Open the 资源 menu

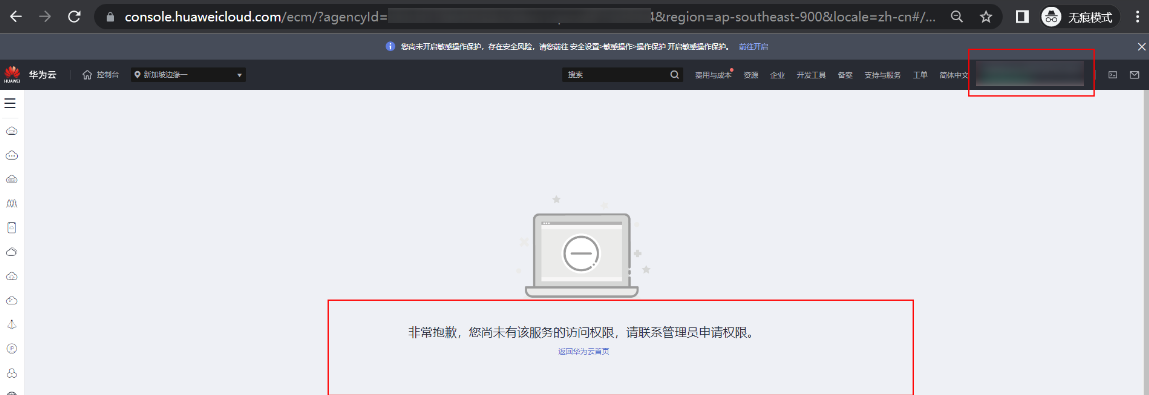click(750, 75)
